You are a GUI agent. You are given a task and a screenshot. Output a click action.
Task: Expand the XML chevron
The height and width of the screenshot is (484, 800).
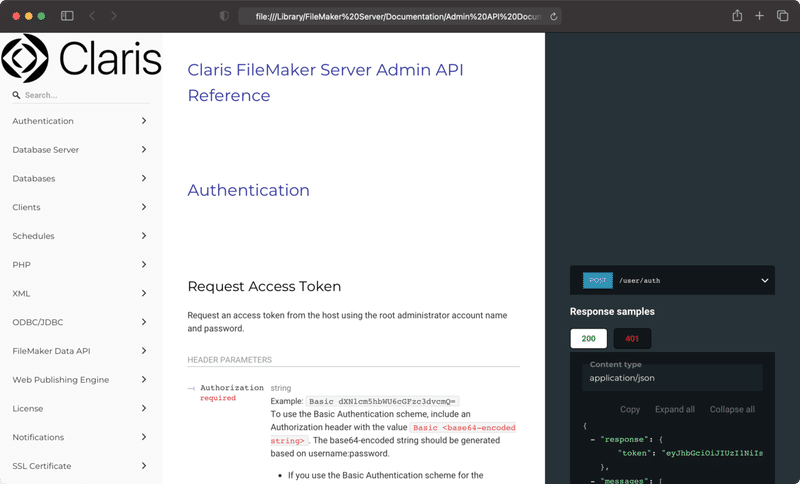coord(144,293)
